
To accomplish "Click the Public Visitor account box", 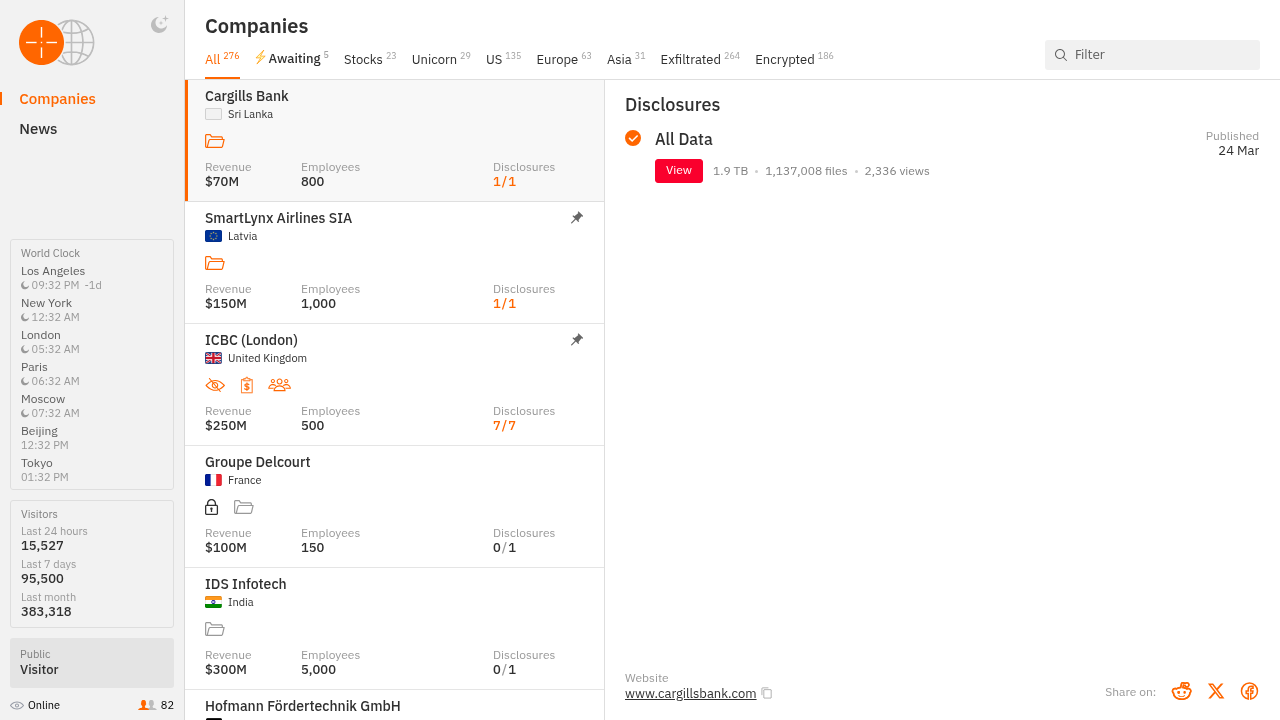I will tap(92, 663).
